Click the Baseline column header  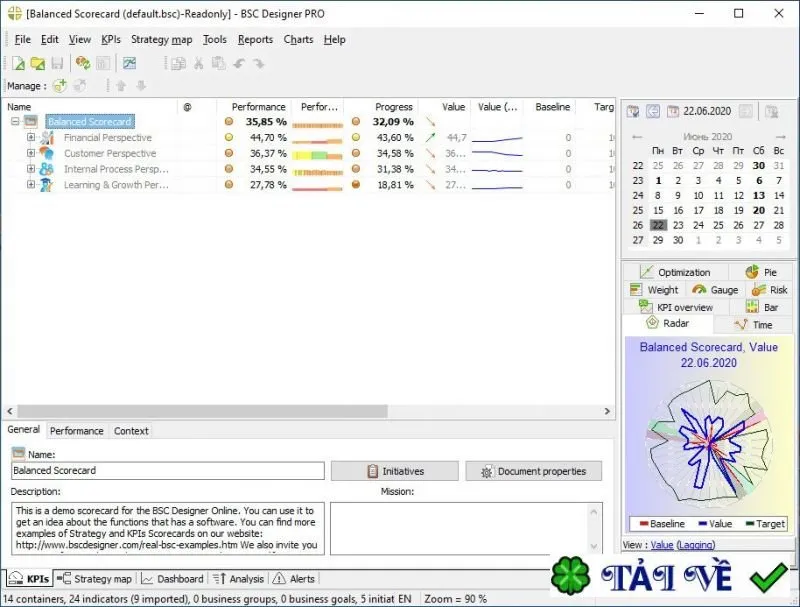553,107
